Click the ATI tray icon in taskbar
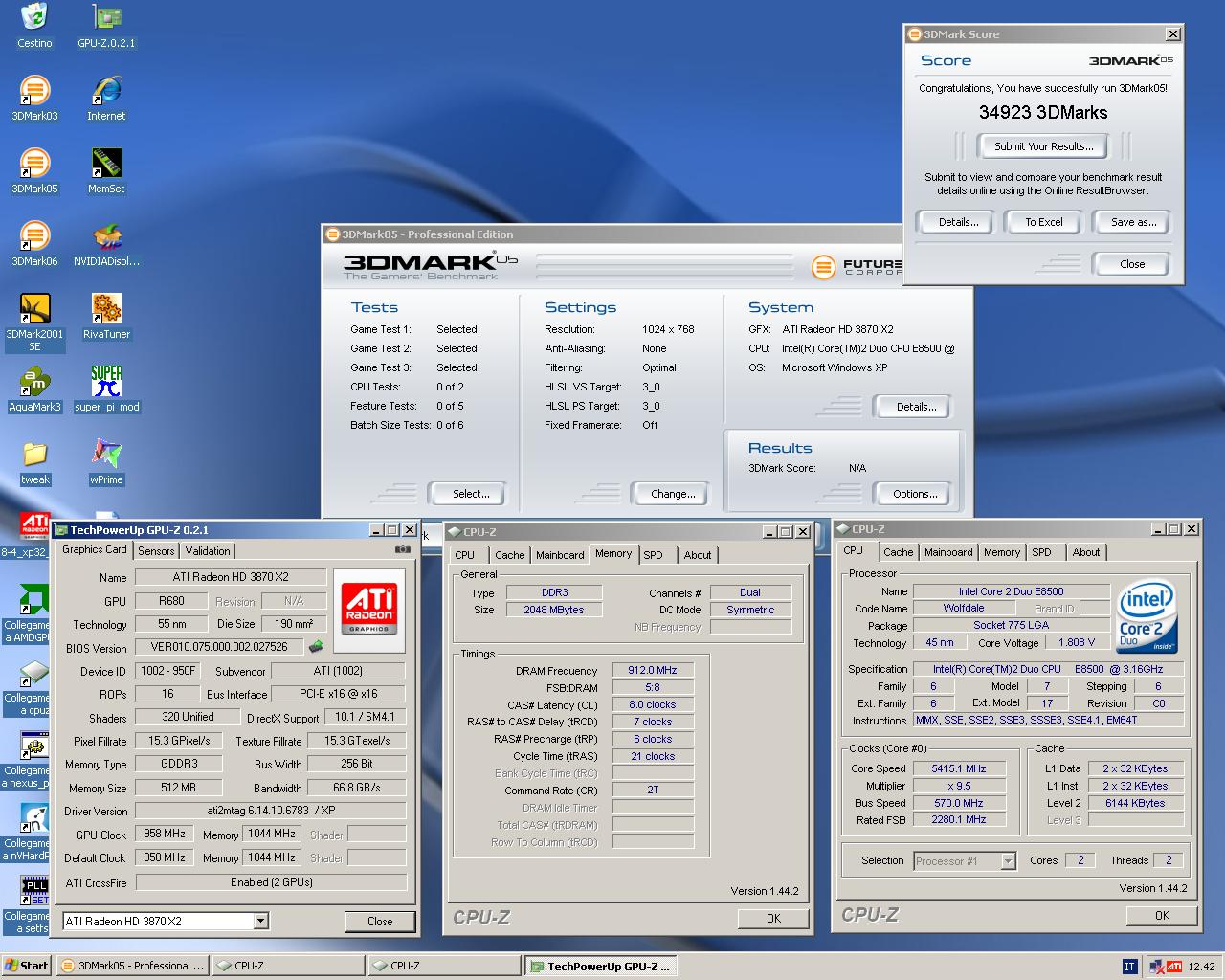Image resolution: width=1225 pixels, height=980 pixels. point(1174,967)
